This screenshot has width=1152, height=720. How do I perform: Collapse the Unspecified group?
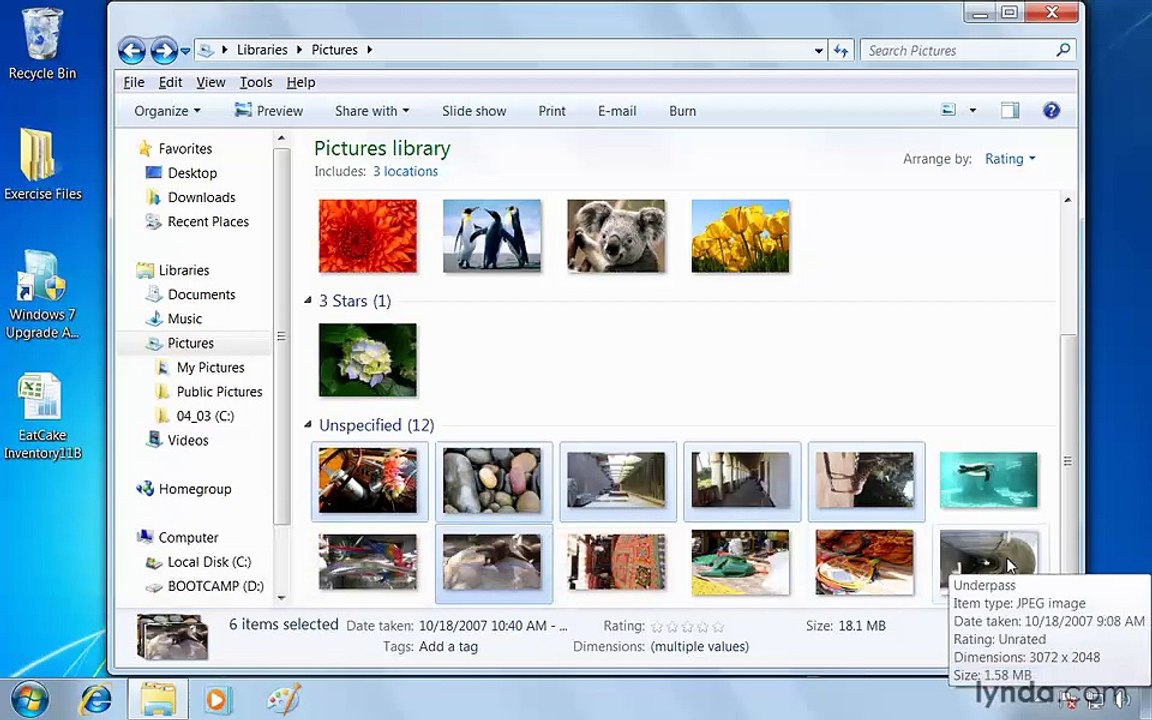(x=308, y=425)
